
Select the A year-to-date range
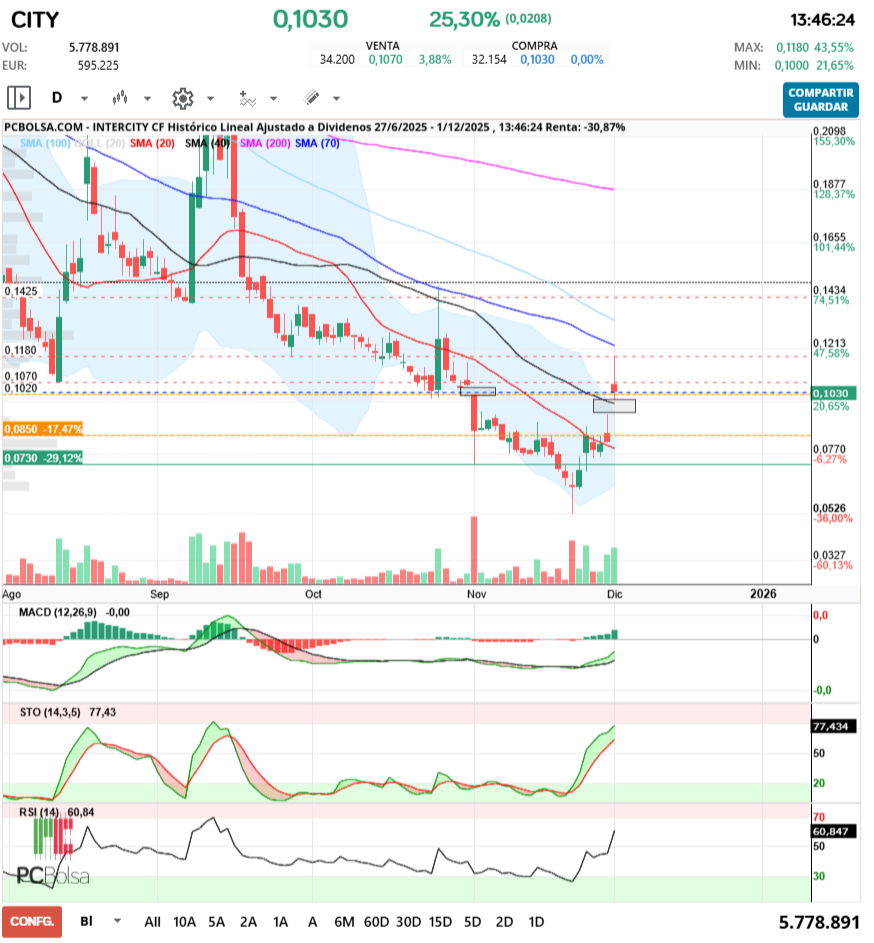[x=312, y=922]
